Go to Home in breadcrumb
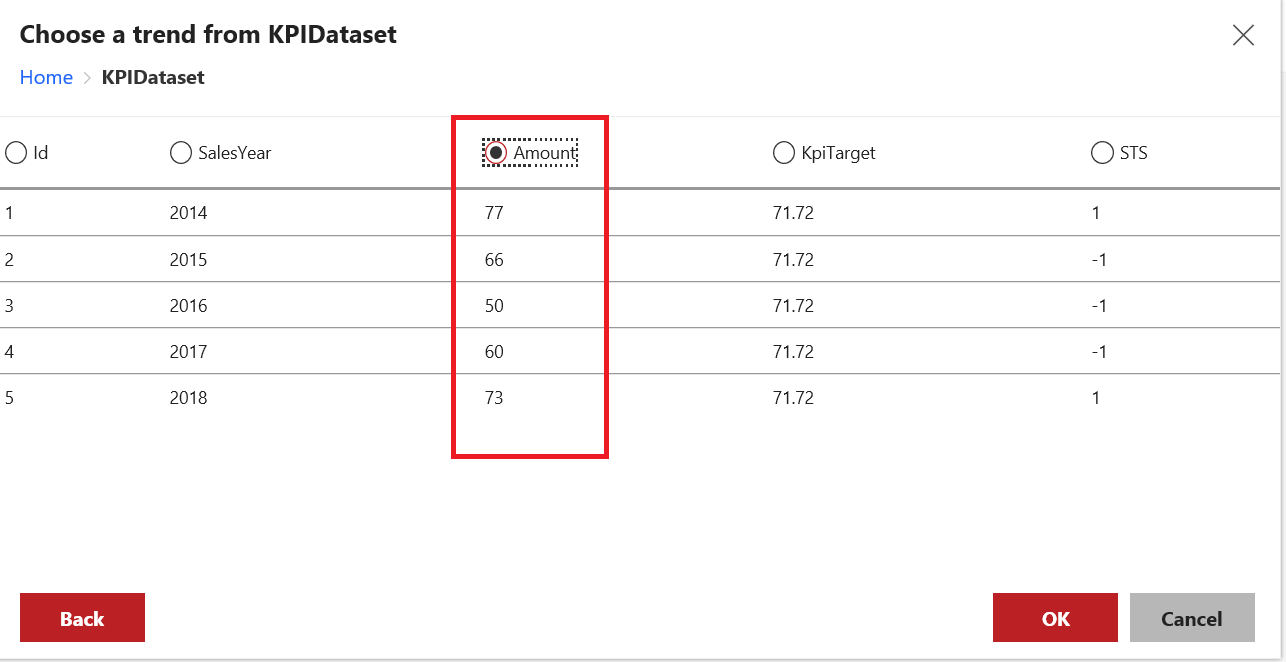The height and width of the screenshot is (662, 1286). pos(46,78)
